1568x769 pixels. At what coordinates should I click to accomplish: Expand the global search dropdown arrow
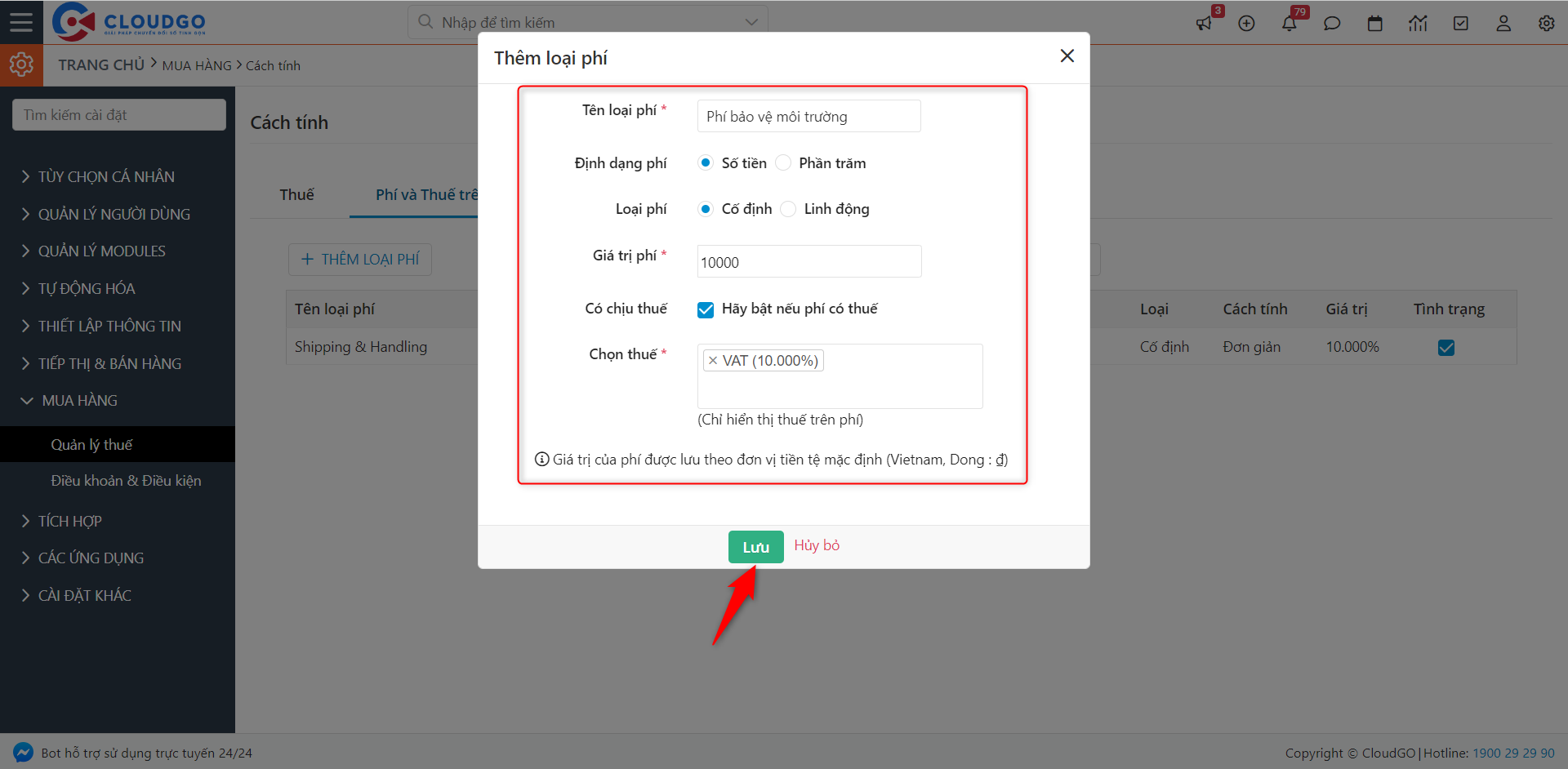coord(751,22)
